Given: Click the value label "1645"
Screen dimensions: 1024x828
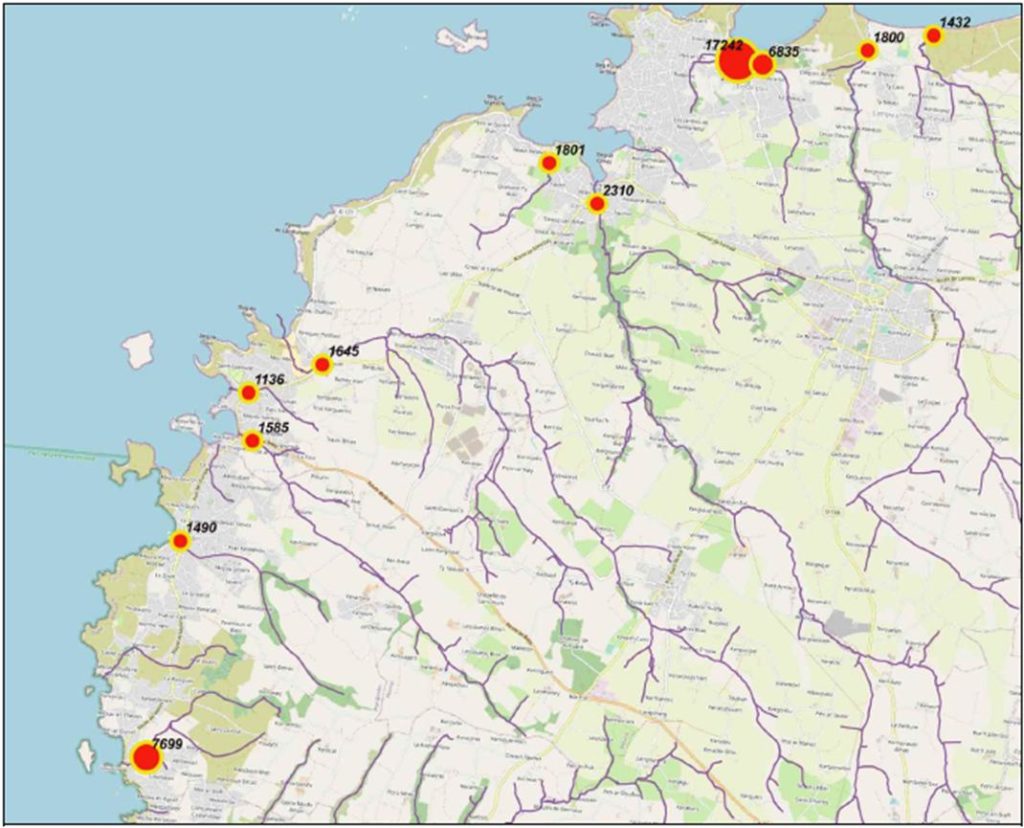Looking at the screenshot, I should point(344,351).
